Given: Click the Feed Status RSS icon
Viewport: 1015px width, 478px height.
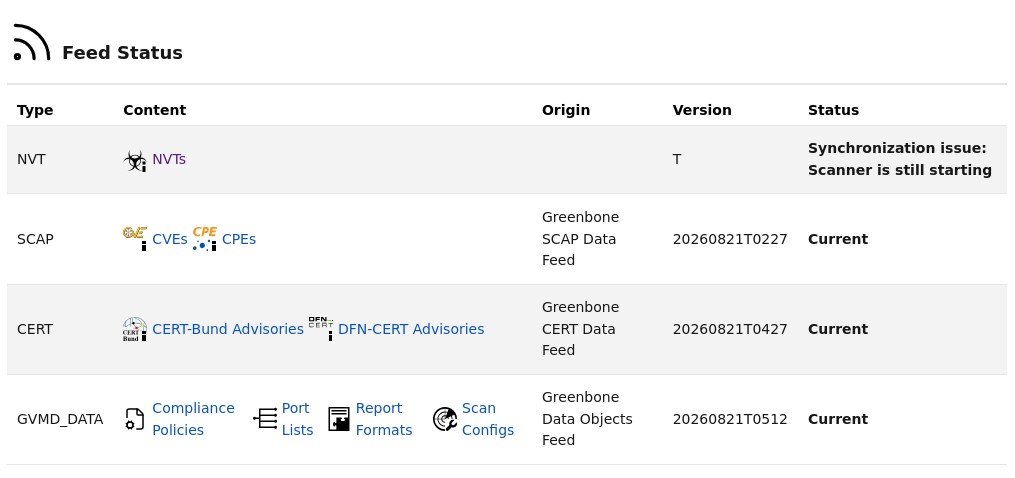Looking at the screenshot, I should [x=32, y=43].
